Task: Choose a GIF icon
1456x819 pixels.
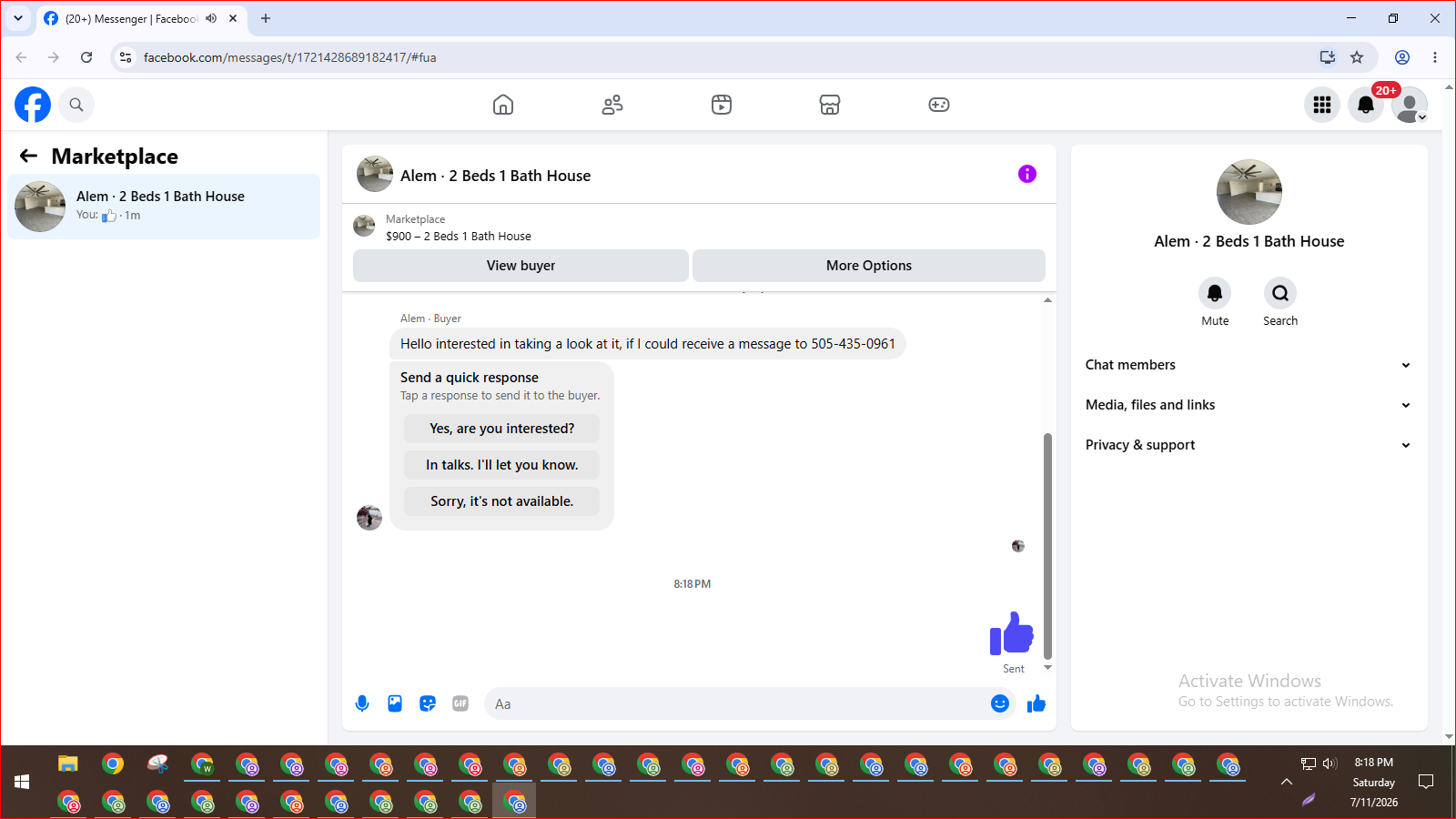Action: [460, 703]
